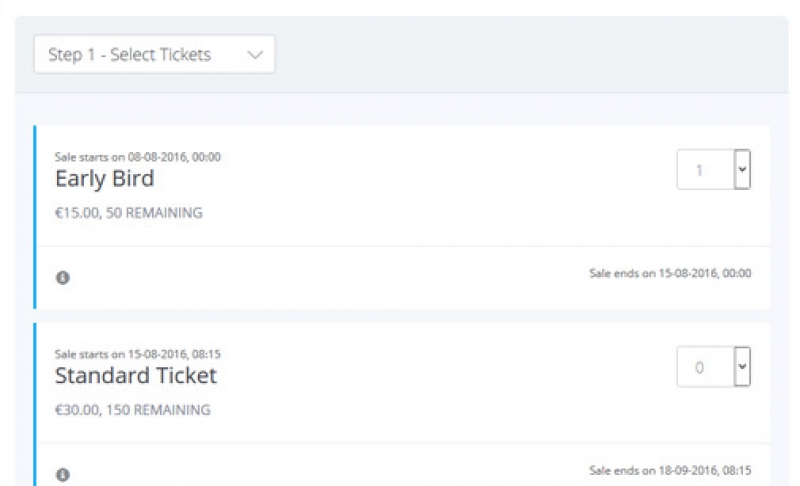Click the Sale starts on 08-08-2016 label
800x486 pixels.
[138, 157]
